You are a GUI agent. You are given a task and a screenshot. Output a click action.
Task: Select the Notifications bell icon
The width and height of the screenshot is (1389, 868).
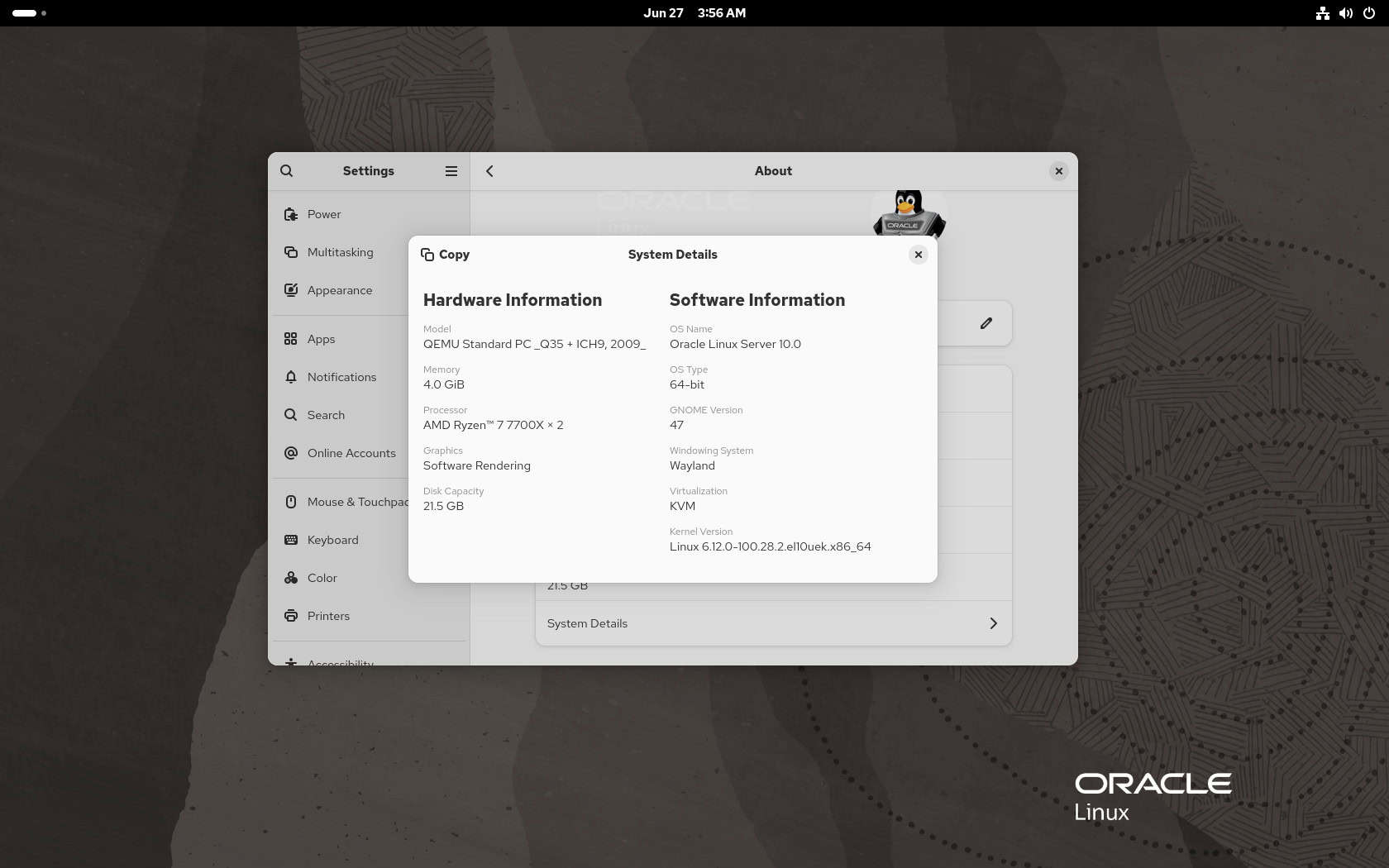290,377
